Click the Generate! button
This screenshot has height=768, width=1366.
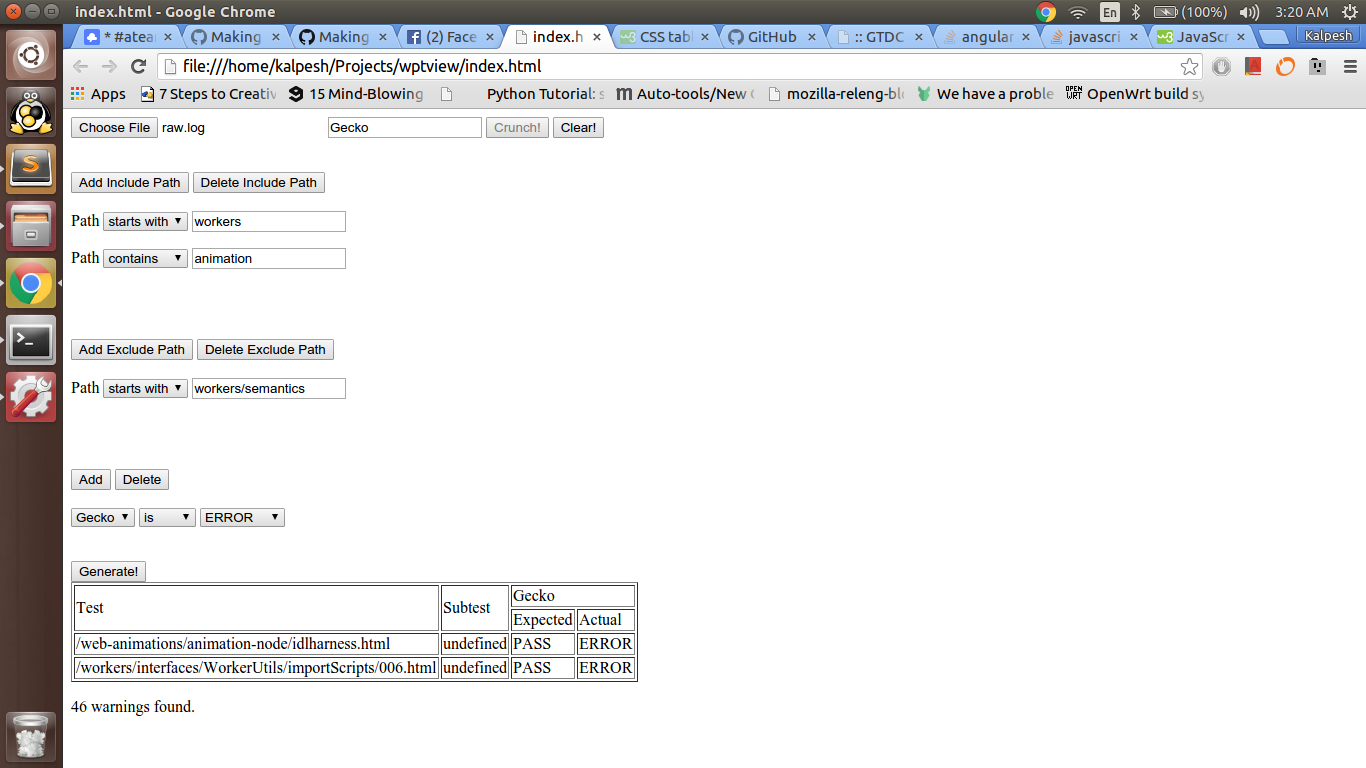pyautogui.click(x=109, y=571)
